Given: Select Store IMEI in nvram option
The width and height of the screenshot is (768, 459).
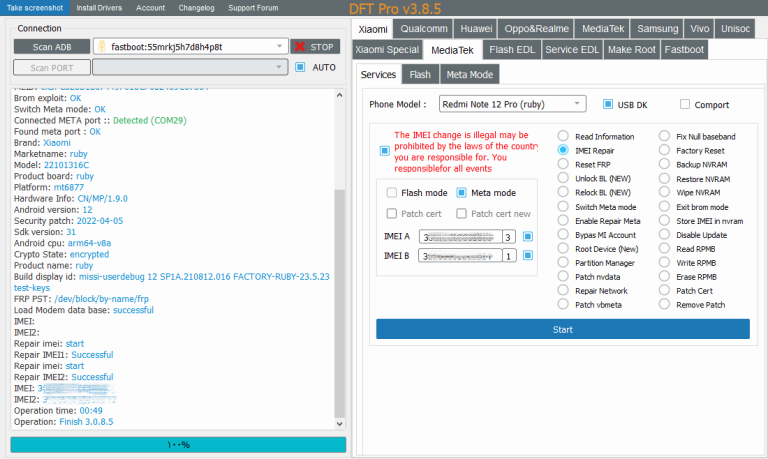Looking at the screenshot, I should pos(664,220).
